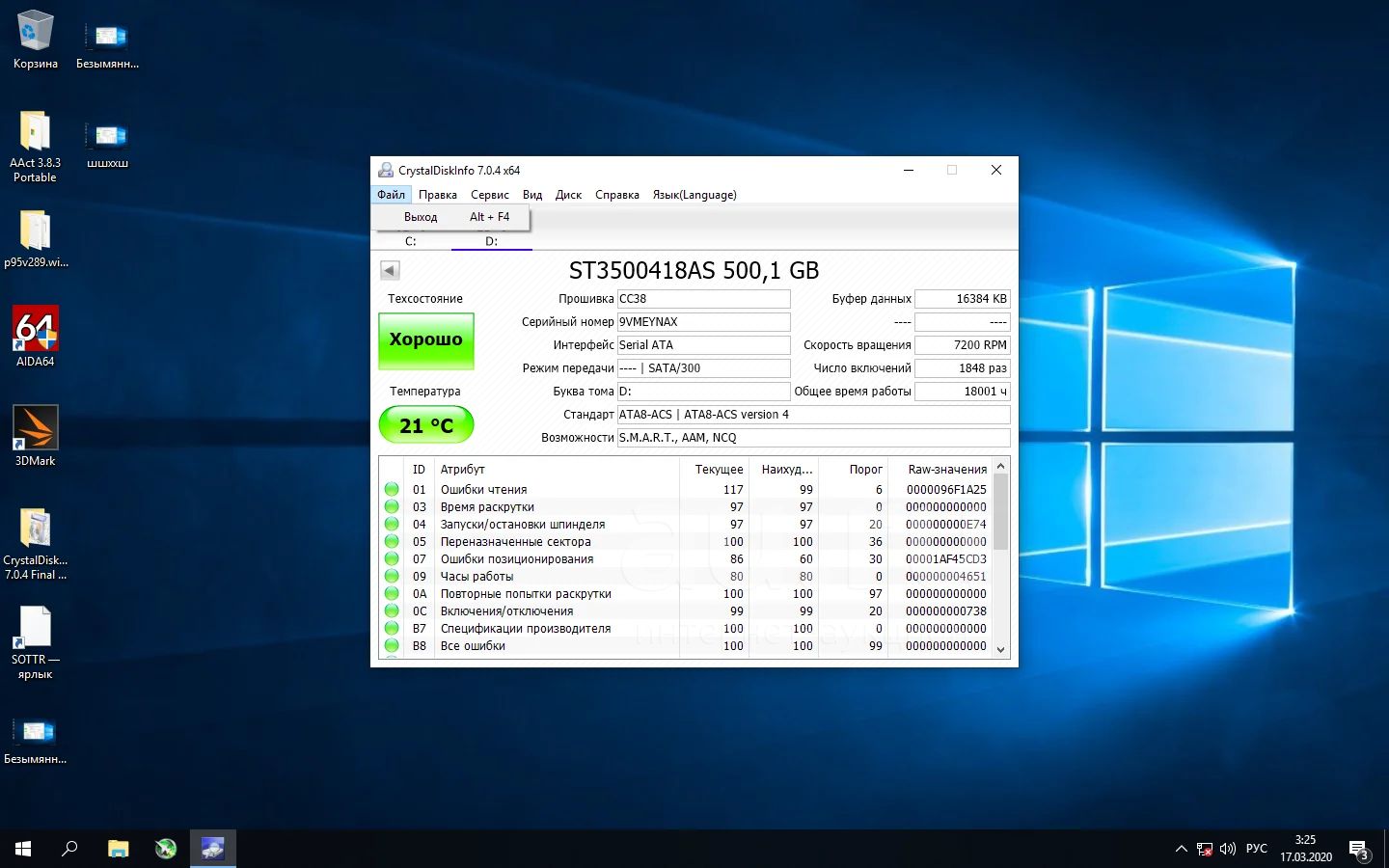Click the attribute list scrollbar thumb
The height and width of the screenshot is (868, 1389).
point(1000,512)
